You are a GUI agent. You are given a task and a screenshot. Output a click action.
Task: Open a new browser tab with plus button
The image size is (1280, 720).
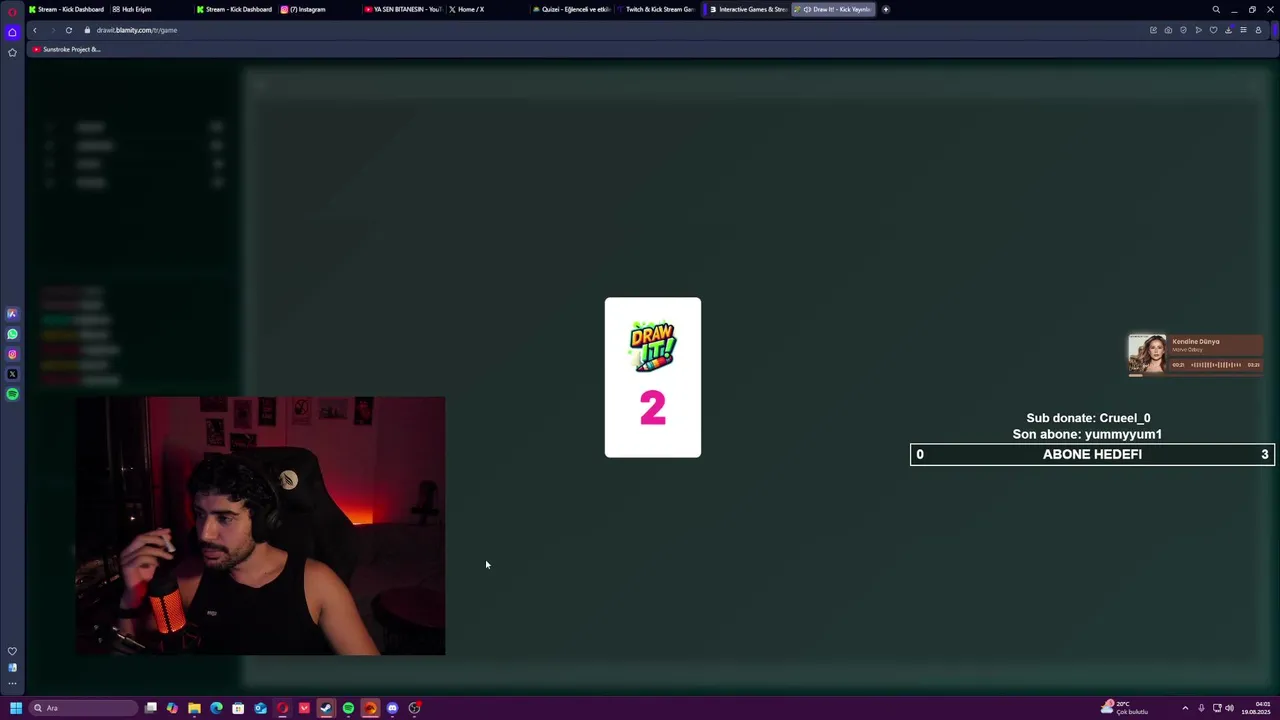tap(885, 9)
